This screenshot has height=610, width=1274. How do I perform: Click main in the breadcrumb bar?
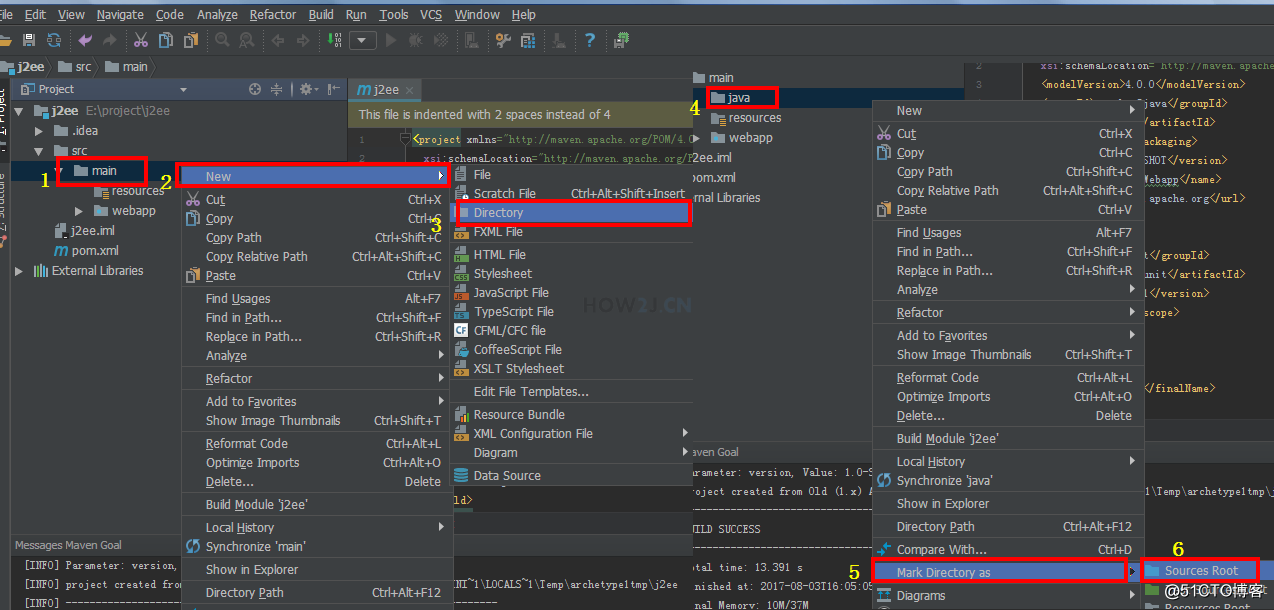126,67
